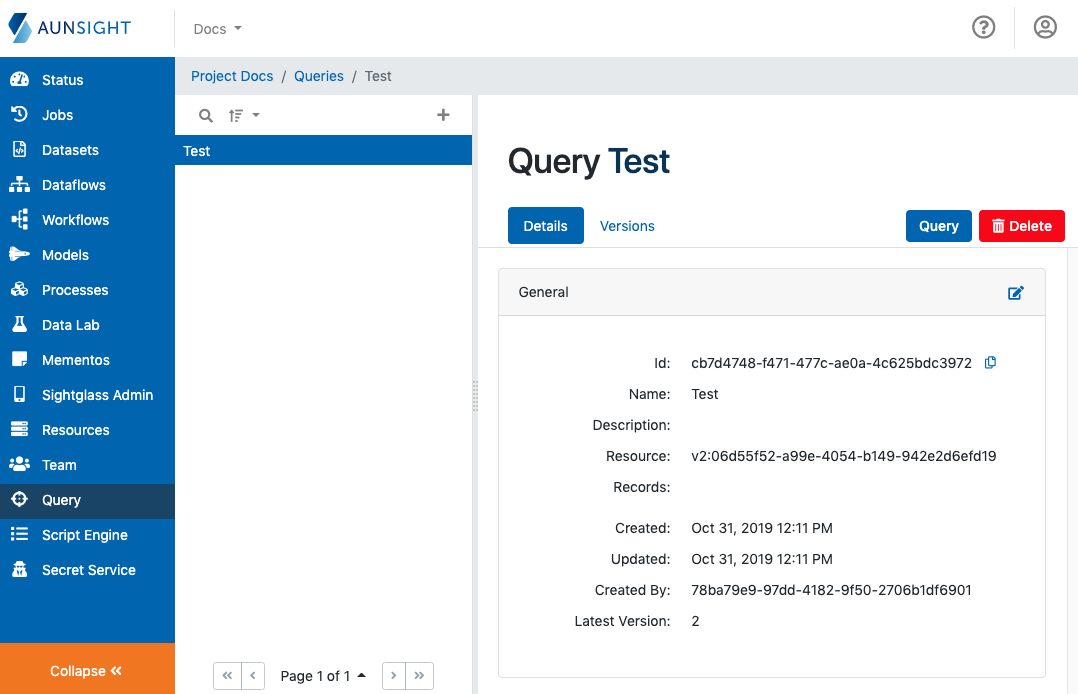The width and height of the screenshot is (1078, 694).
Task: Edit the General section with pencil icon
Action: pyautogui.click(x=1015, y=293)
